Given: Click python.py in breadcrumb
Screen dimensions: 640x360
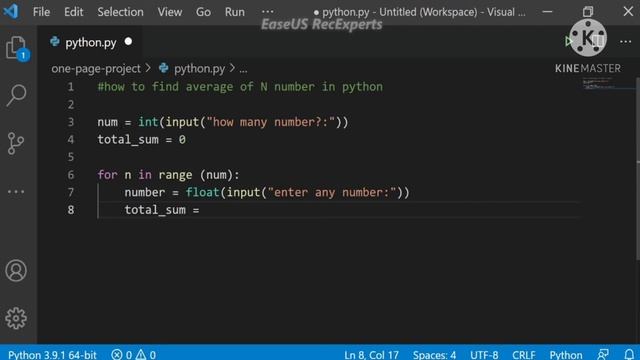Looking at the screenshot, I should pos(199,69).
